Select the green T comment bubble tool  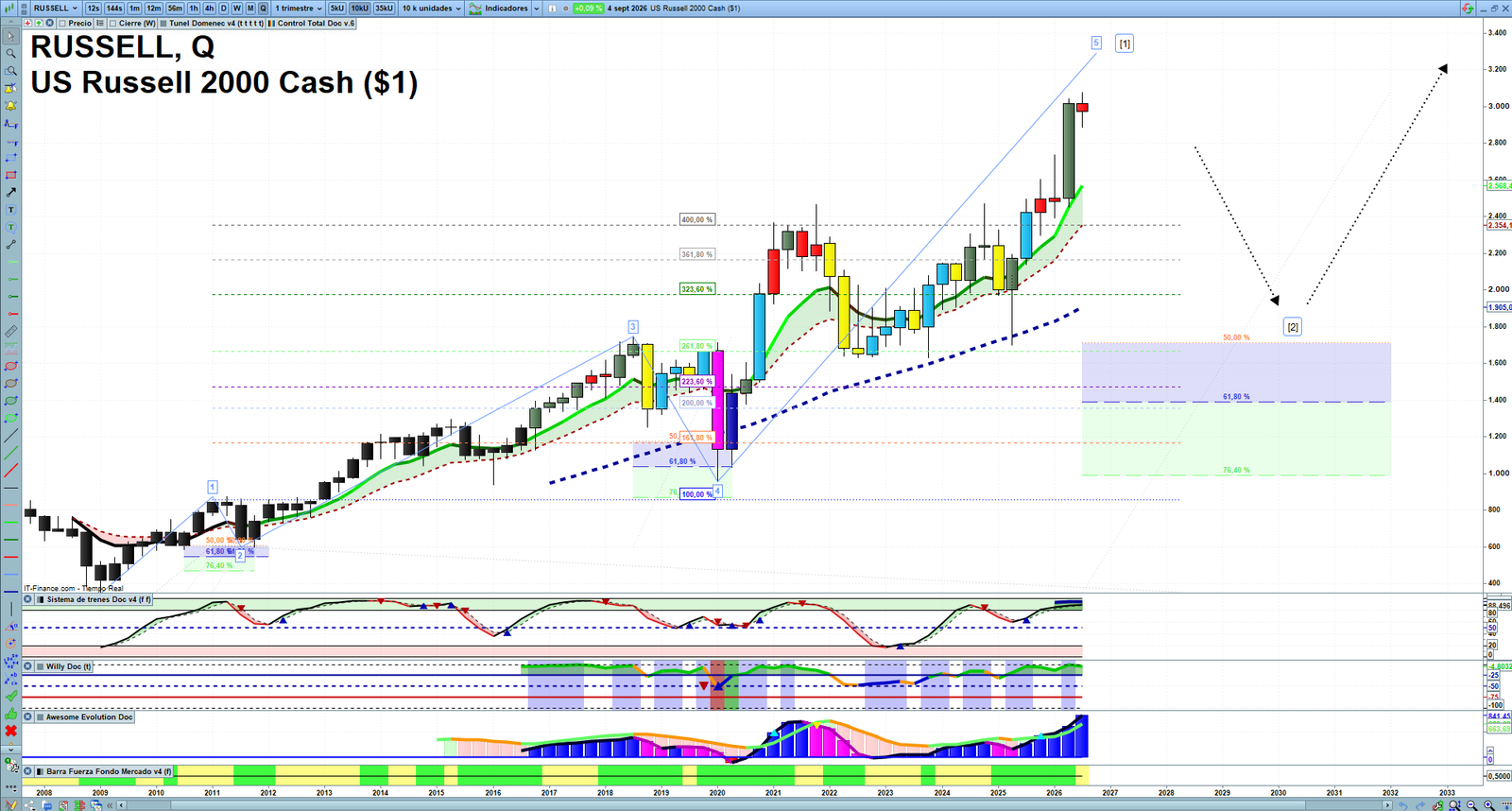[x=11, y=227]
